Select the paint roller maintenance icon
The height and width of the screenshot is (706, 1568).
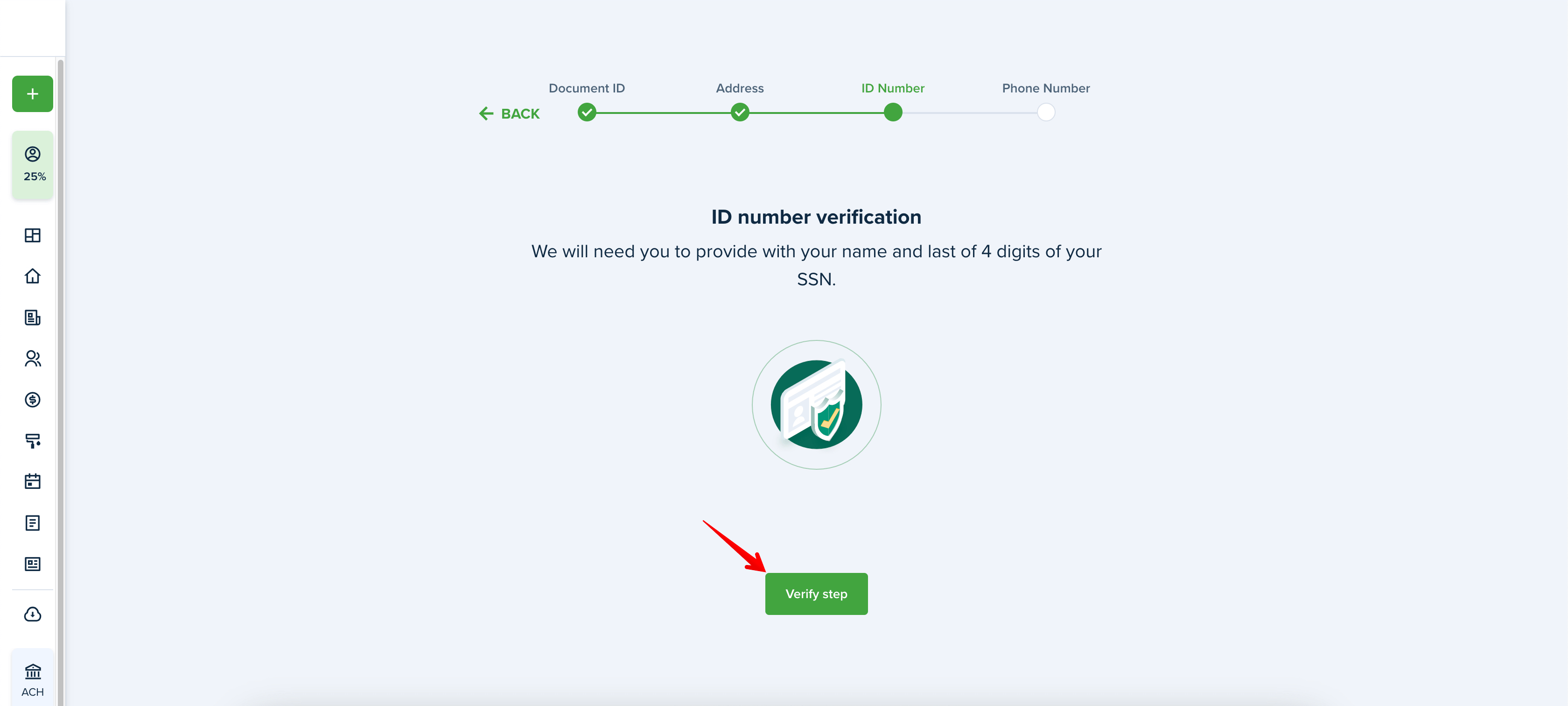(x=32, y=440)
